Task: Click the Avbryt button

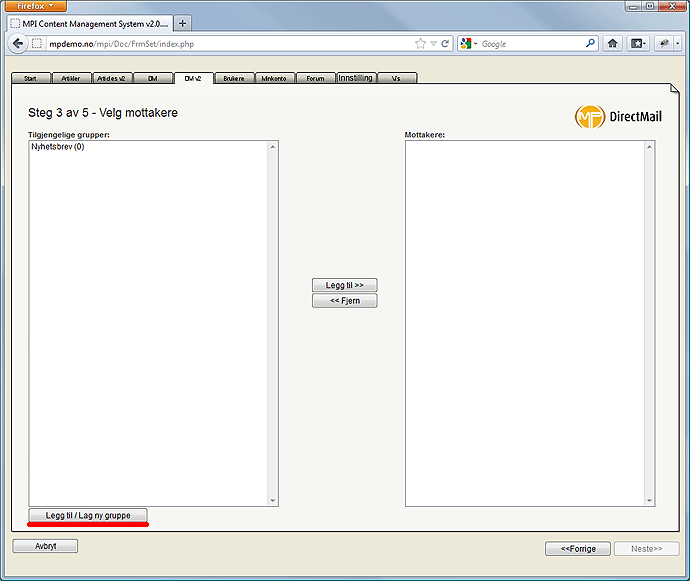Action: [45, 546]
